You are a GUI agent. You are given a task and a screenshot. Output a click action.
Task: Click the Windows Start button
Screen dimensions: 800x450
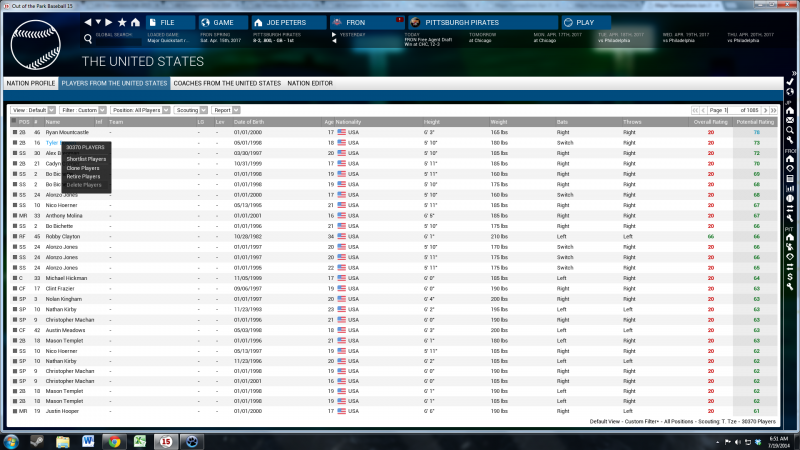(11, 441)
